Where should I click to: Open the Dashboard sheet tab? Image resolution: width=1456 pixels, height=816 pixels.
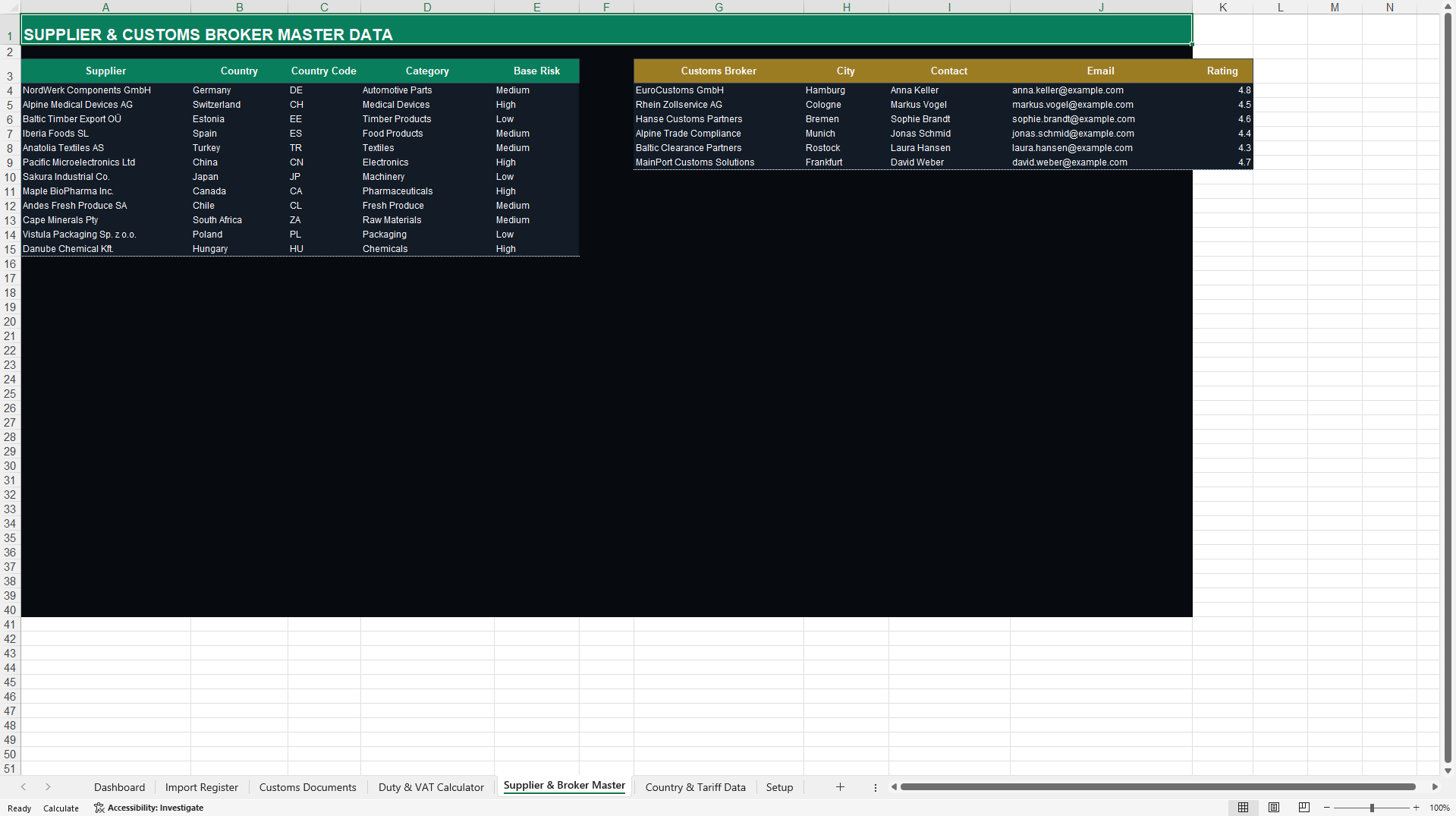[x=119, y=787]
